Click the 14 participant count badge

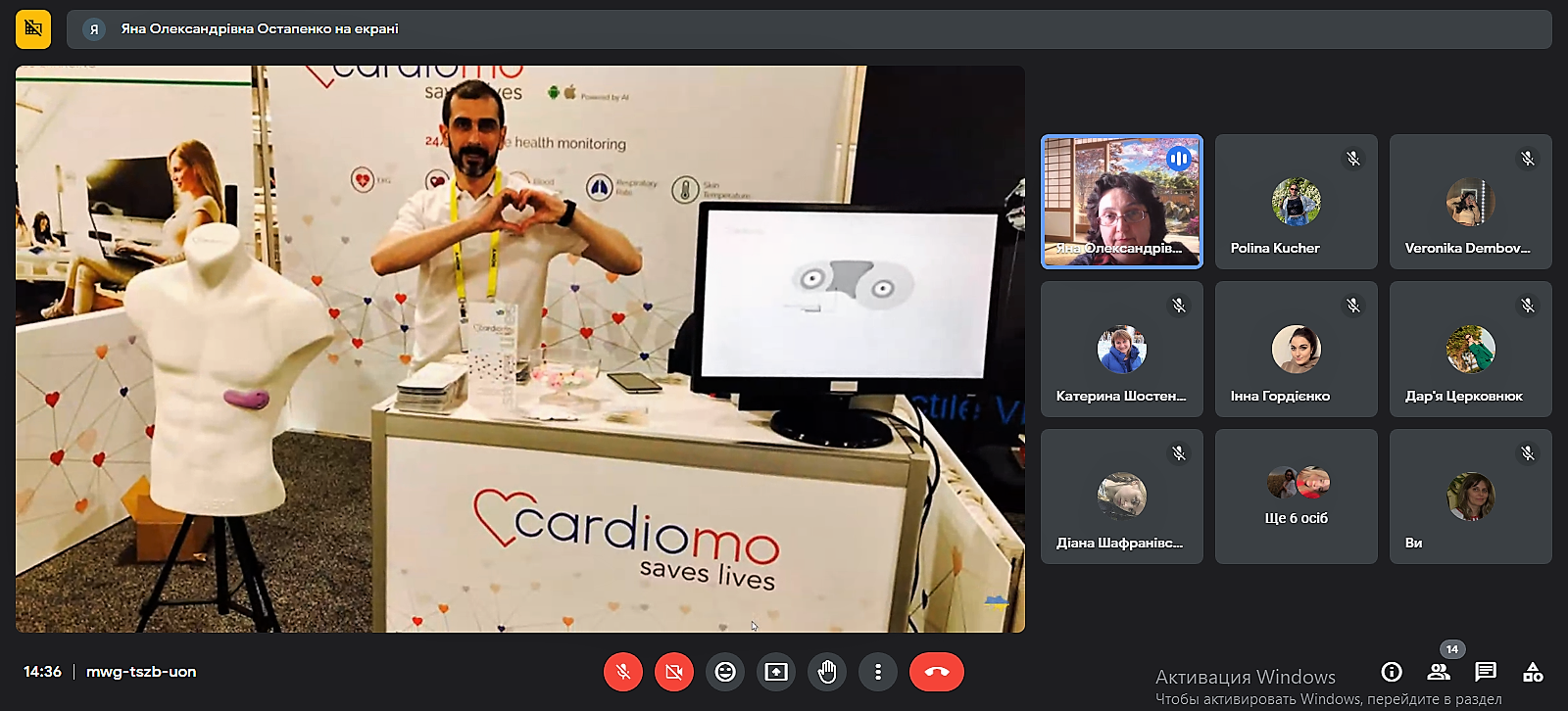(x=1452, y=649)
